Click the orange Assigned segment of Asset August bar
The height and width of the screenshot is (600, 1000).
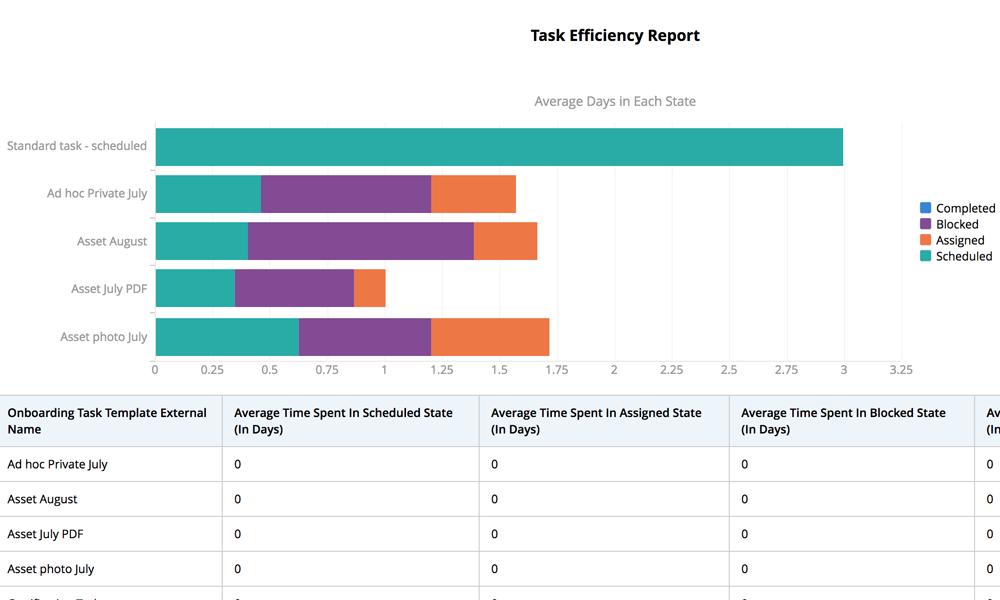pos(505,241)
